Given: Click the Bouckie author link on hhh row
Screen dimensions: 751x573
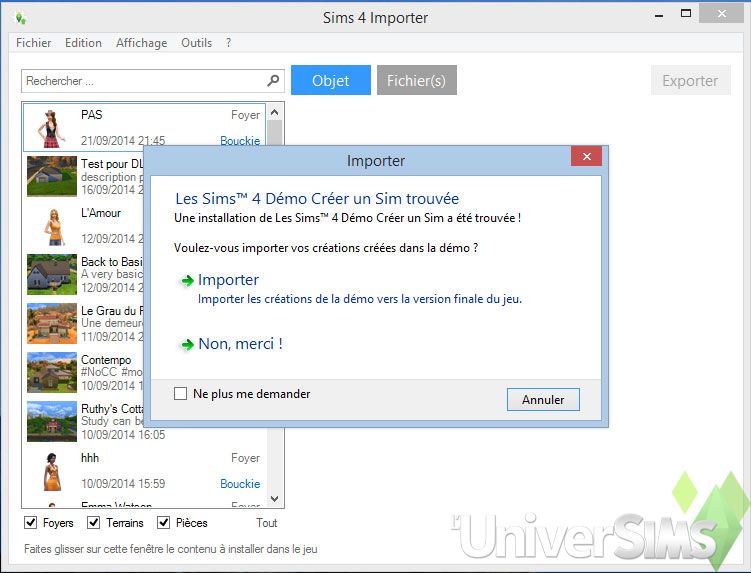Looking at the screenshot, I should click(240, 483).
